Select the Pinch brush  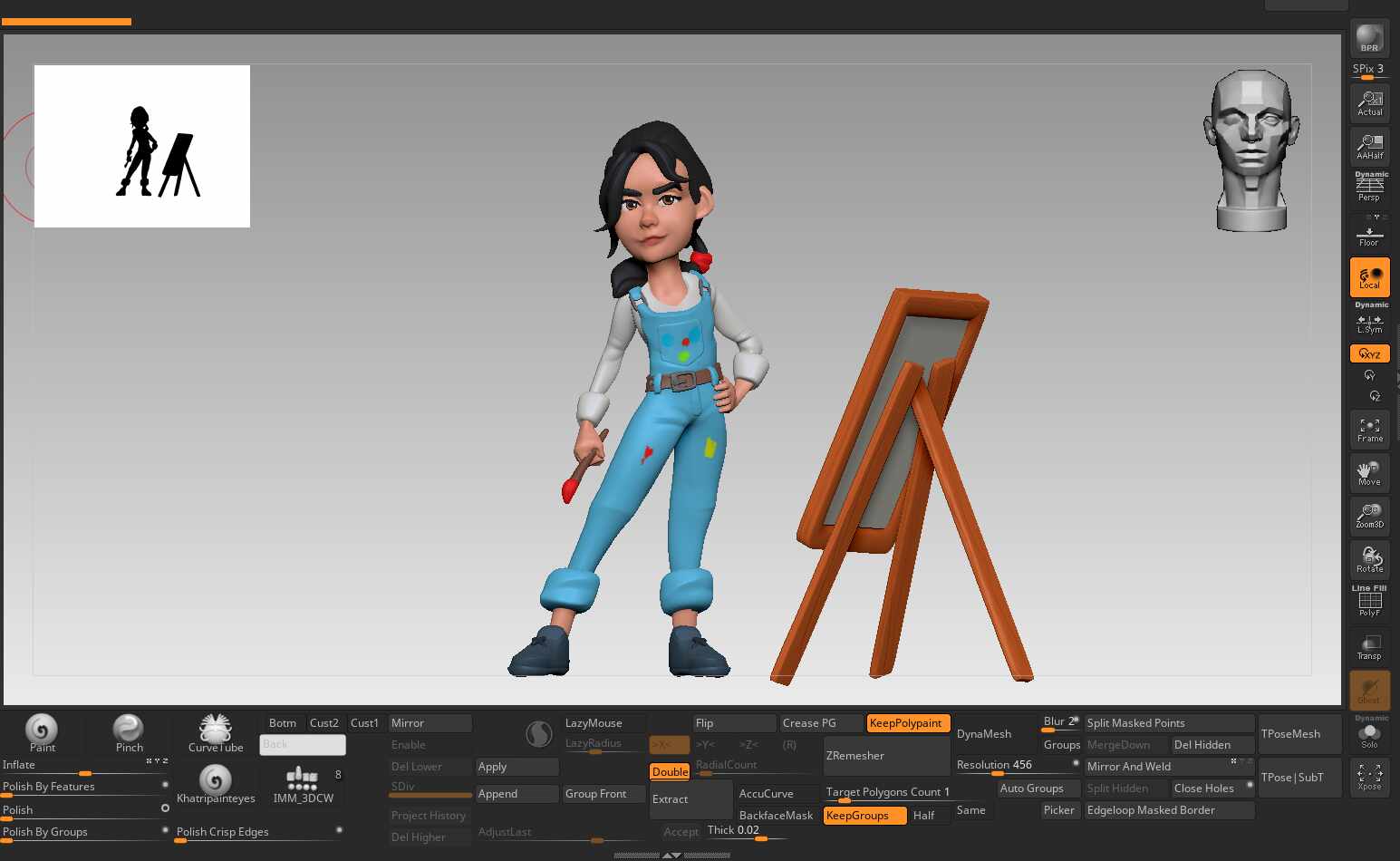[x=129, y=732]
